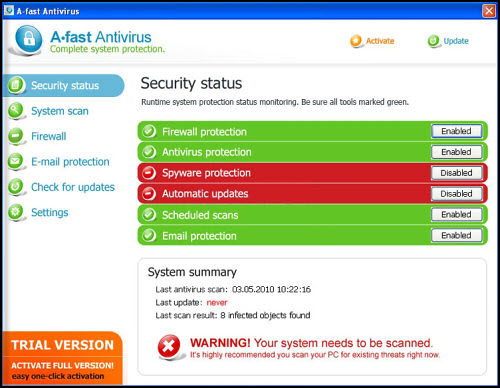Click the System scan magnifier icon
The height and width of the screenshot is (388, 500).
tap(15, 110)
